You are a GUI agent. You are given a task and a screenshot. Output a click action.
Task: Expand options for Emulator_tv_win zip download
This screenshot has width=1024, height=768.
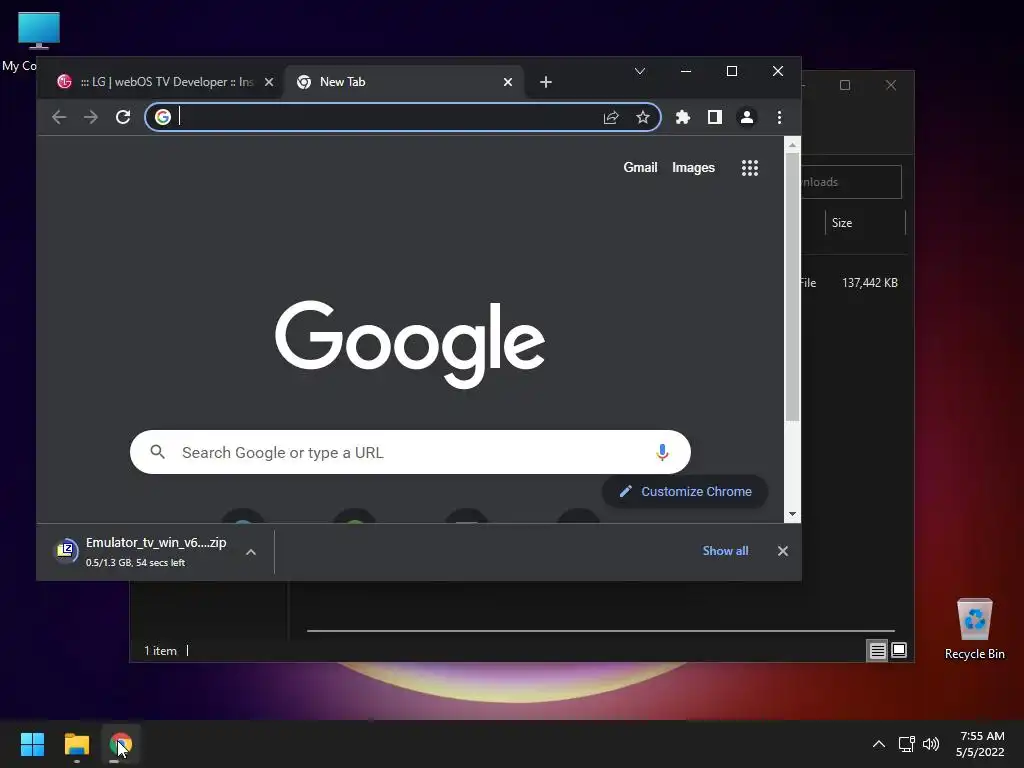click(x=251, y=552)
